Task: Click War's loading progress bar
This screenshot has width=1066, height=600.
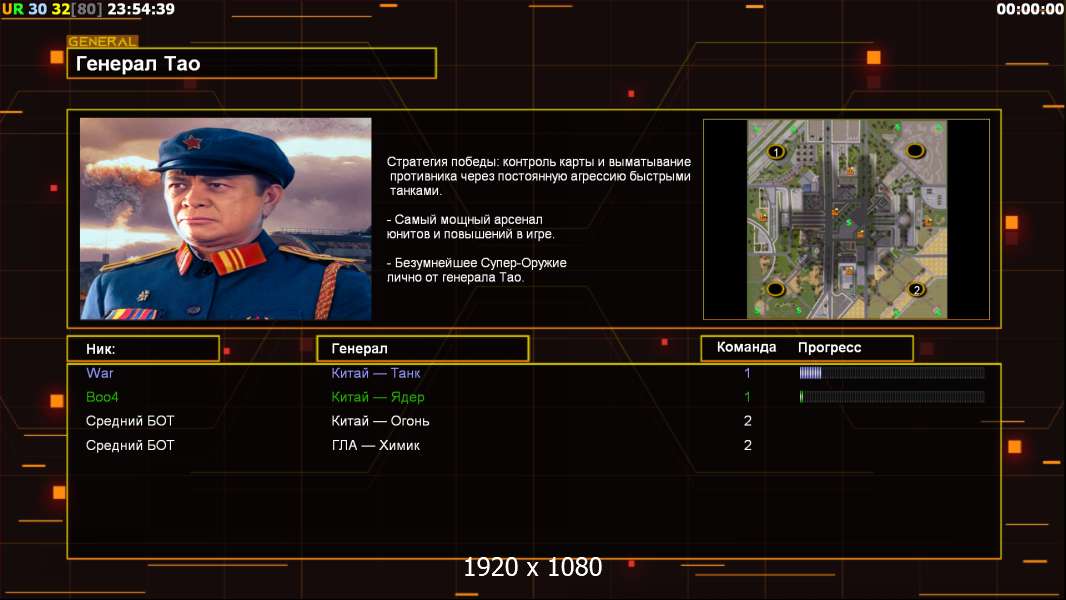Action: point(892,372)
